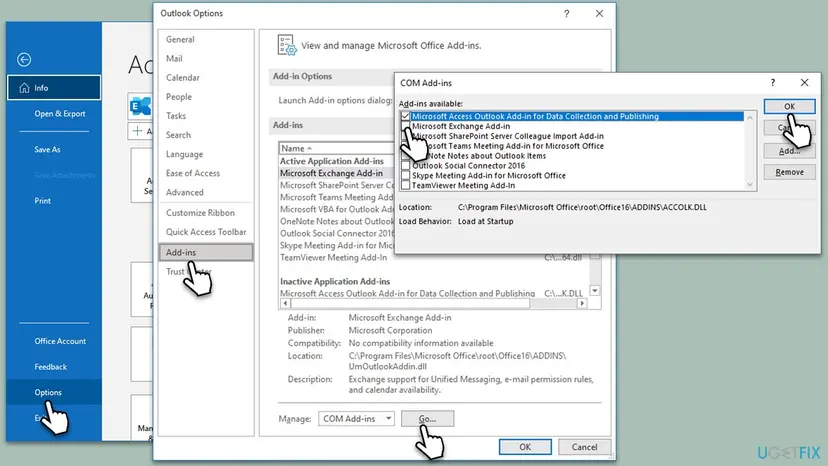The image size is (828, 466).
Task: Open Mail options category
Action: (x=174, y=59)
